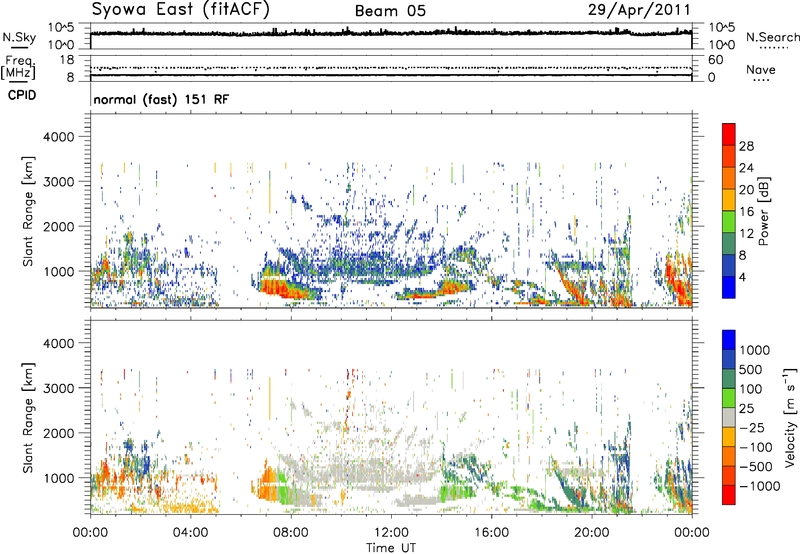Click the '04:00' time axis label

click(190, 532)
